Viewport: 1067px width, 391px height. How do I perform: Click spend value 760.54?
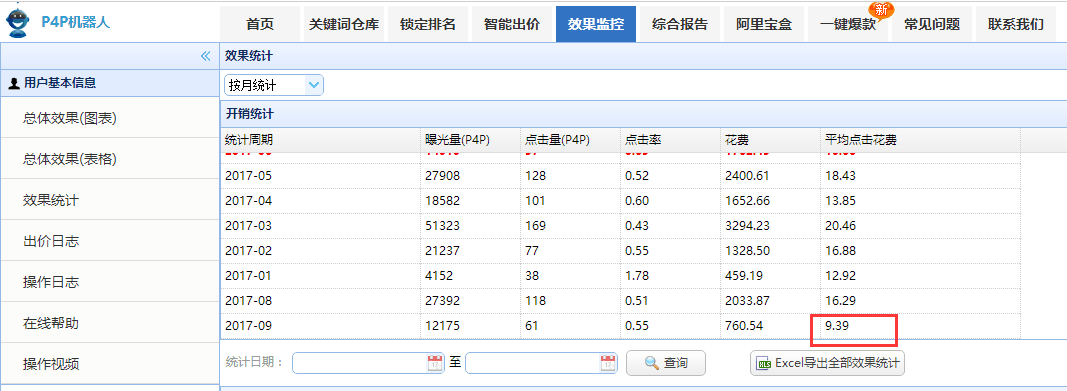(x=744, y=326)
